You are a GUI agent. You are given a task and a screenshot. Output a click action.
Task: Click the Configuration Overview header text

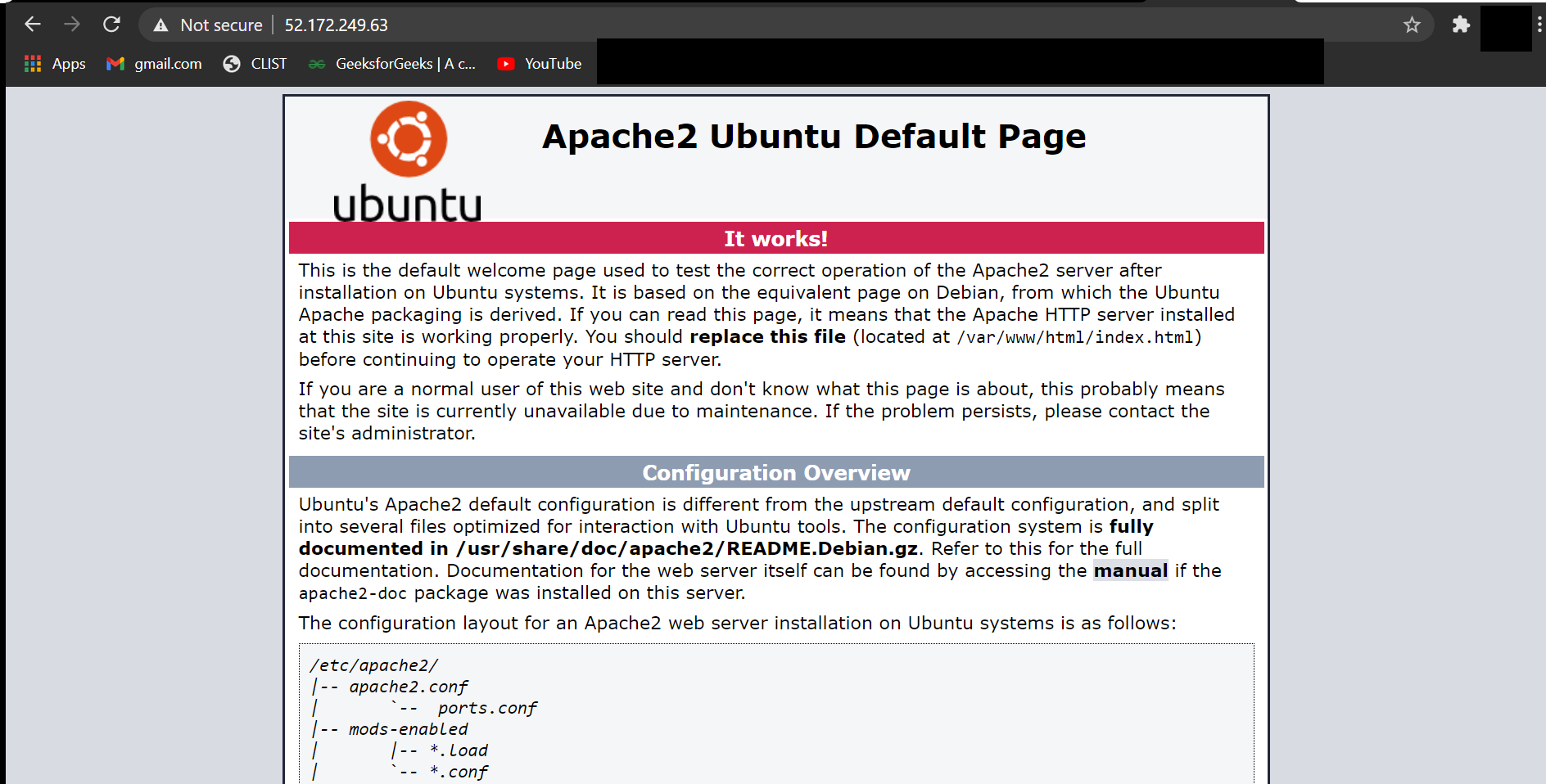pos(776,473)
